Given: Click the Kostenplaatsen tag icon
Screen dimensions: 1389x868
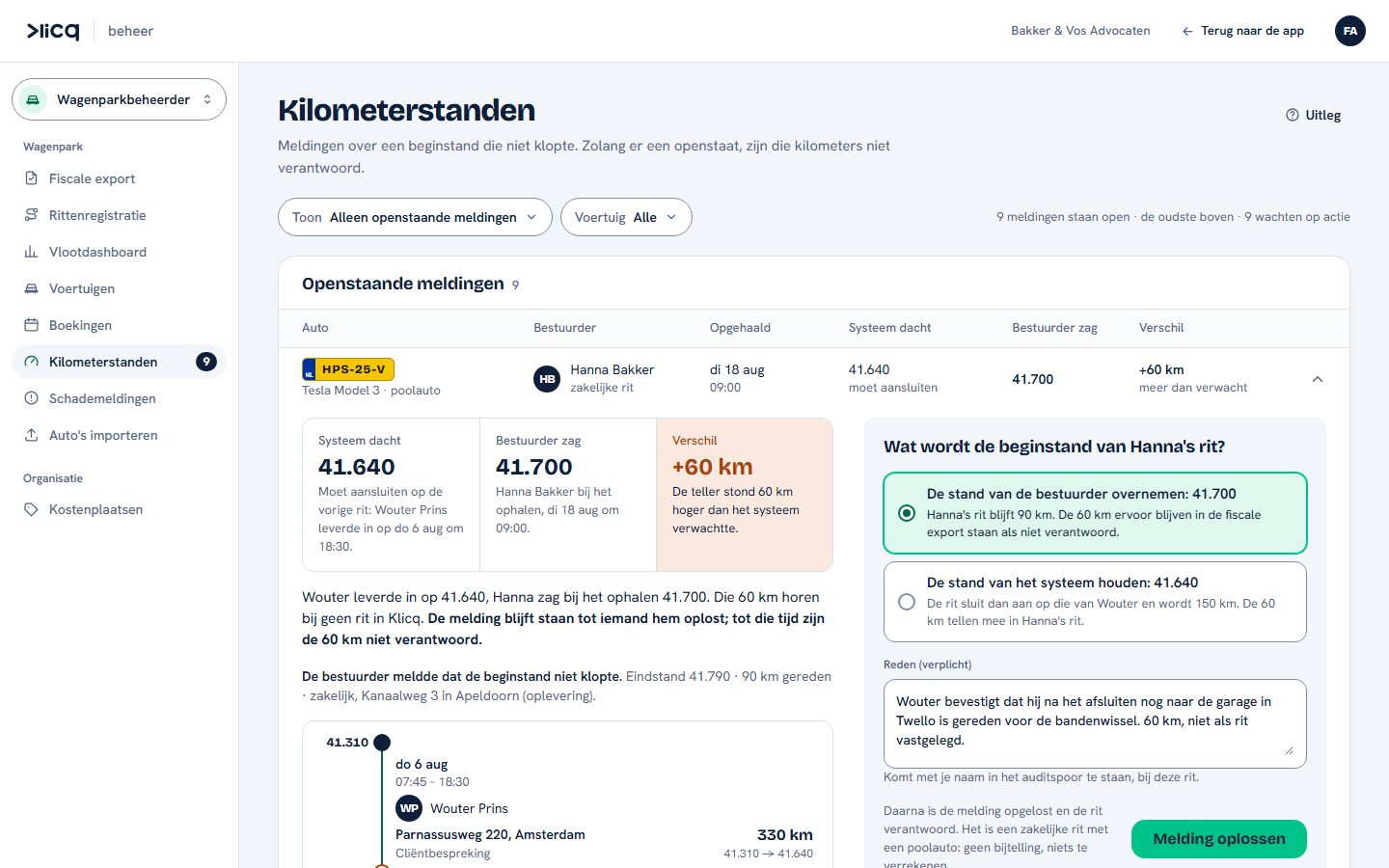Looking at the screenshot, I should [x=31, y=509].
